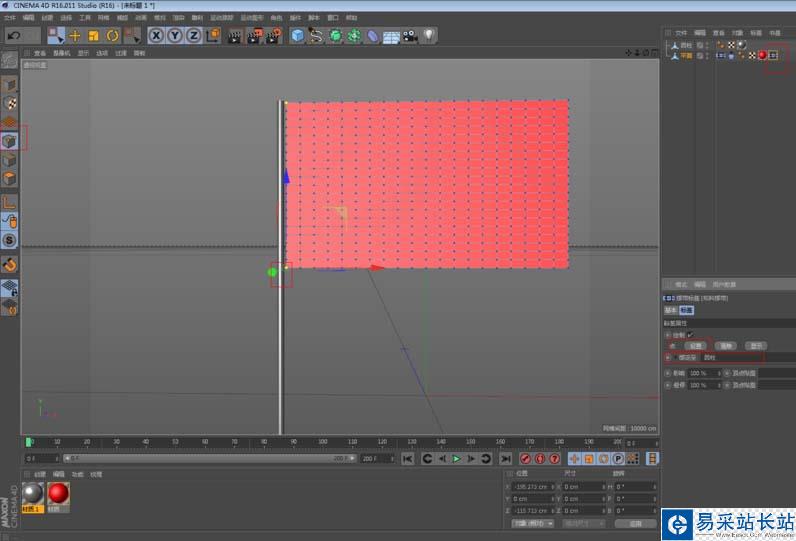Toggle the X axis lock
The width and height of the screenshot is (796, 541).
(x=156, y=35)
